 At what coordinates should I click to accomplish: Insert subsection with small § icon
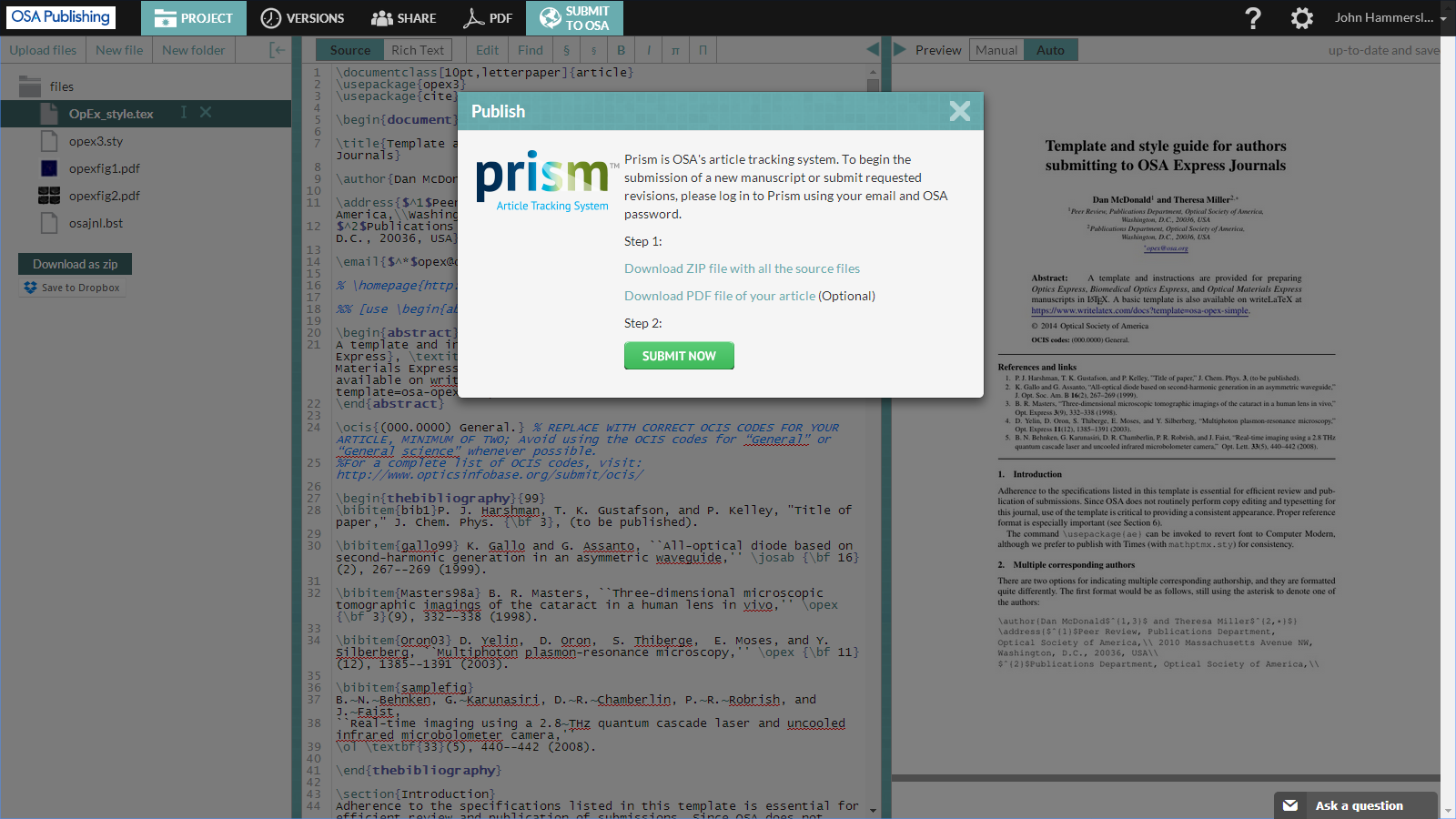(593, 50)
